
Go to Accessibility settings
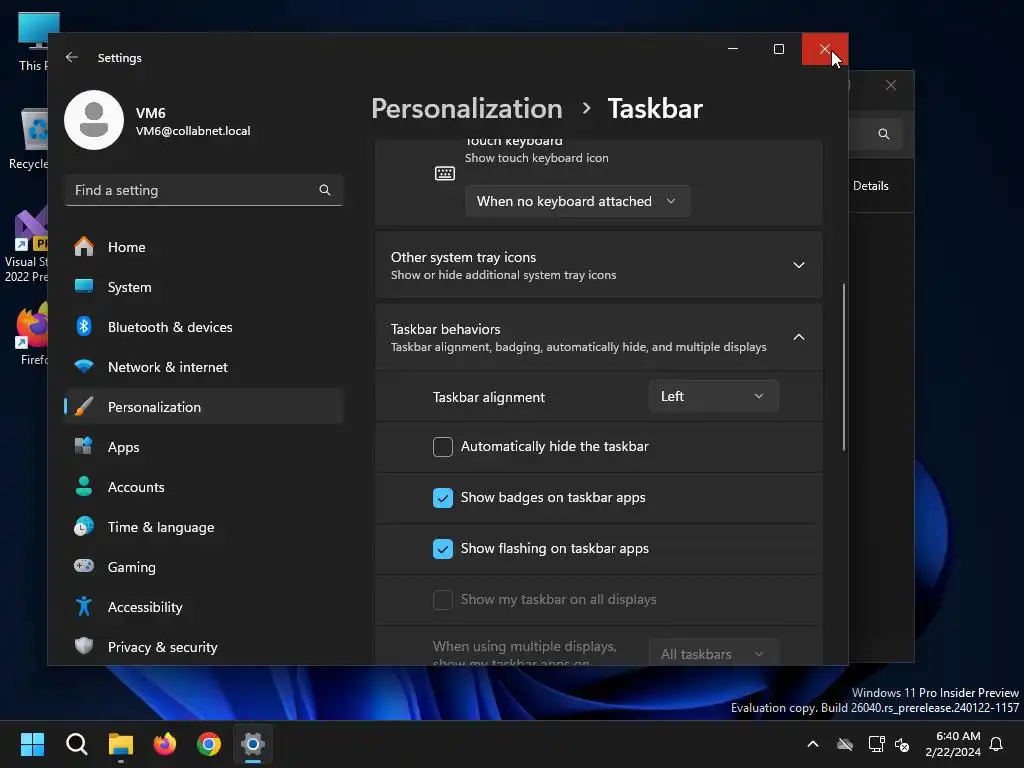[x=203, y=607]
